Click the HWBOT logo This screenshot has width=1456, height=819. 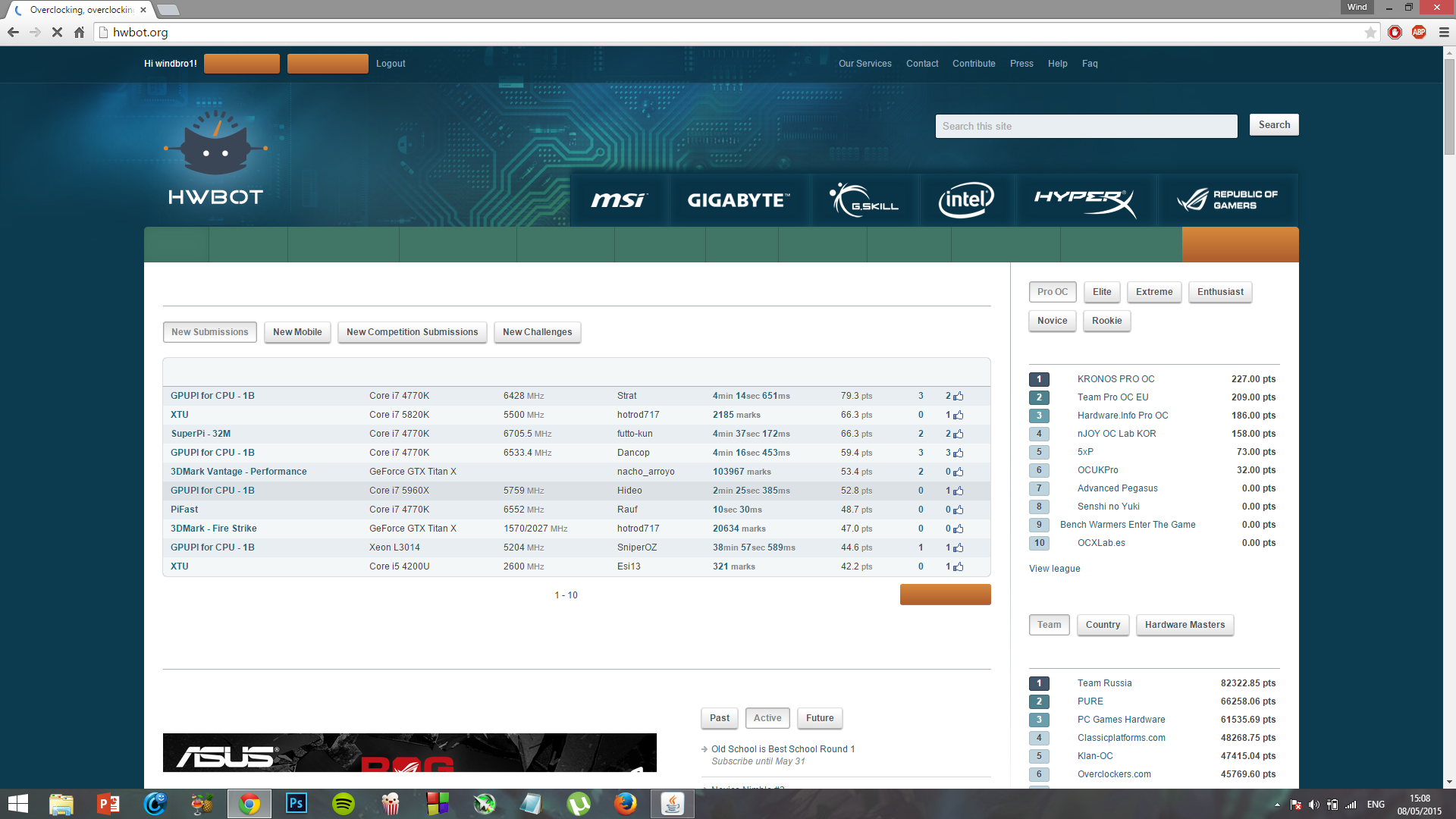click(215, 159)
